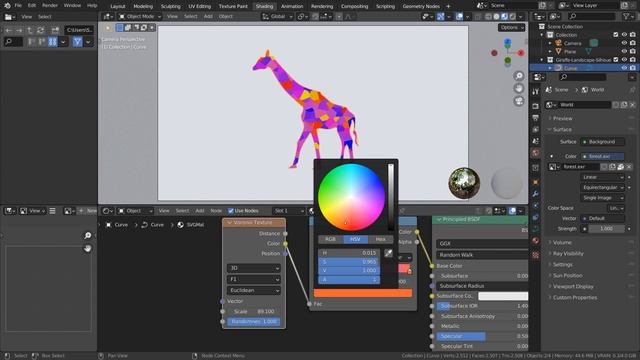The width and height of the screenshot is (640, 360).
Task: Click the Blender logo icon
Action: [7, 6]
